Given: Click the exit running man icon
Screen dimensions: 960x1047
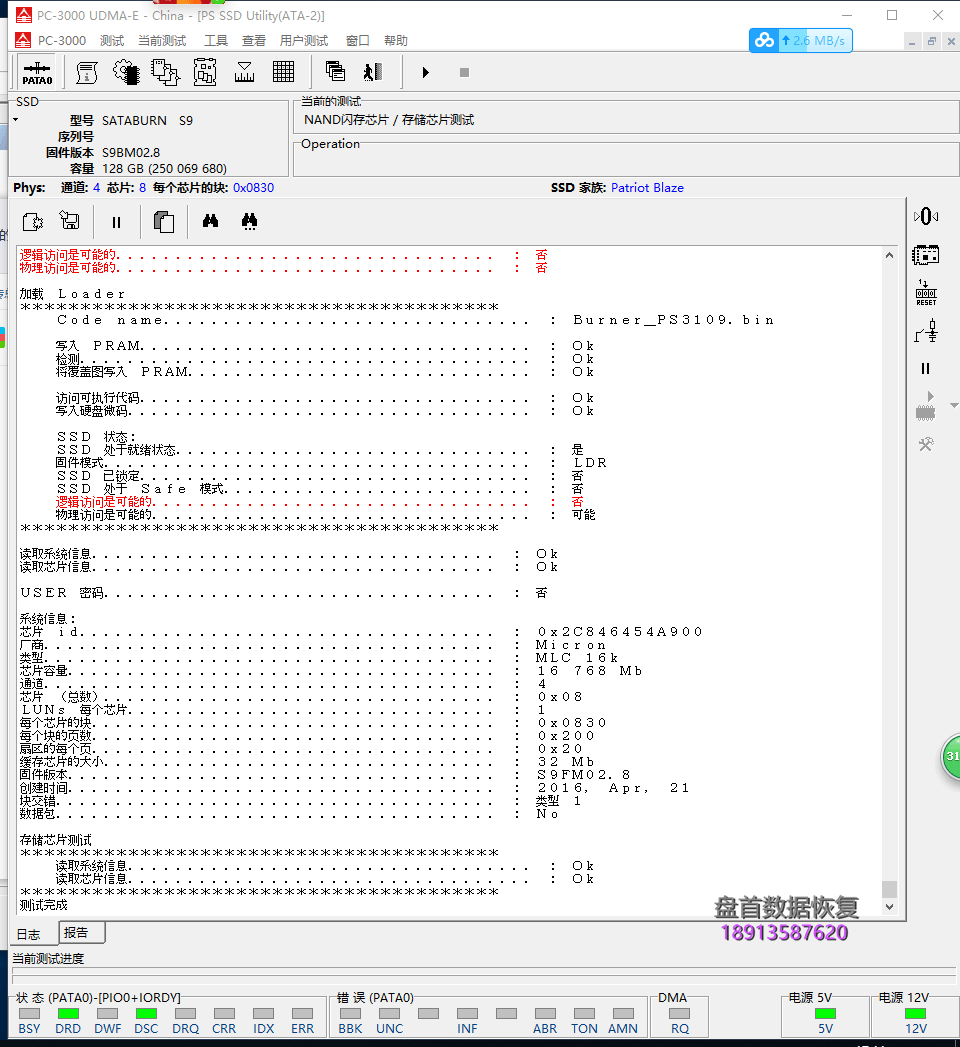Looking at the screenshot, I should [373, 72].
